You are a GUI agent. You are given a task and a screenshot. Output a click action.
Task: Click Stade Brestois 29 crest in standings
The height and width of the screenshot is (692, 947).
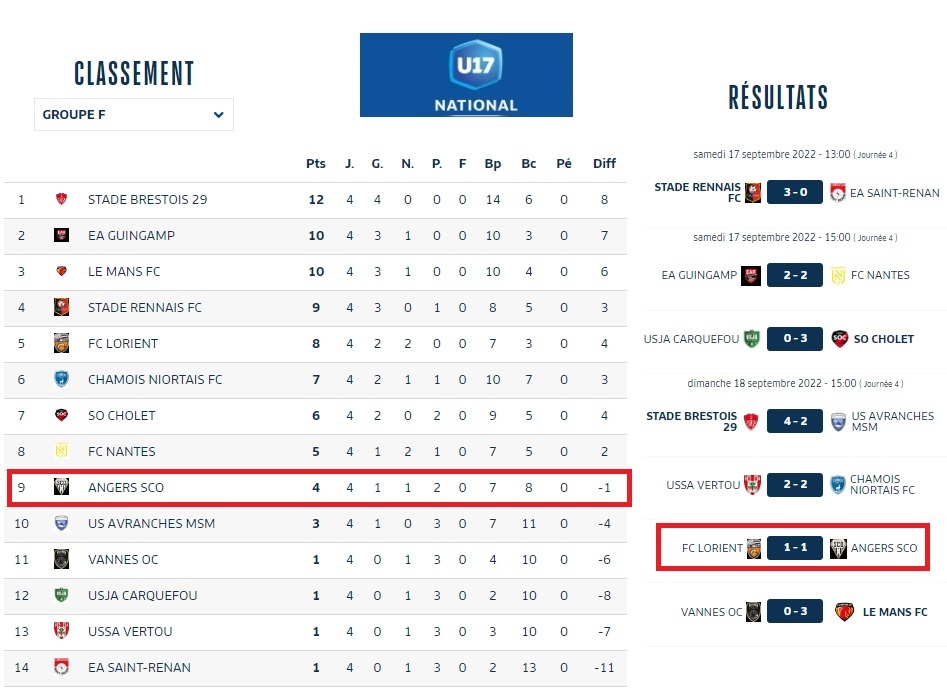tap(61, 200)
